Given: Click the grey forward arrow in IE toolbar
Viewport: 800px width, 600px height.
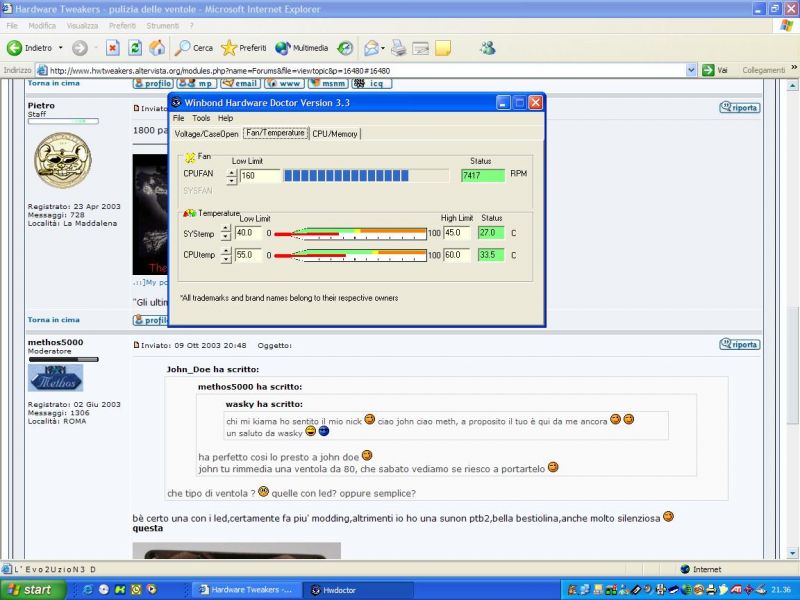Looking at the screenshot, I should tap(80, 48).
